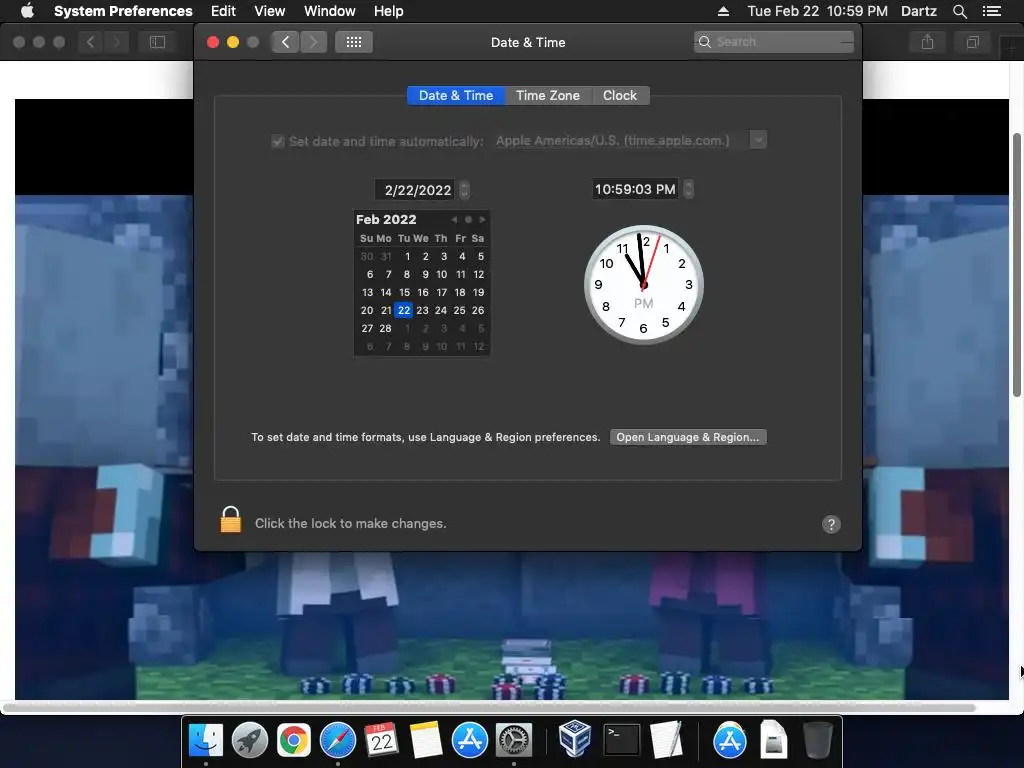This screenshot has width=1024, height=768.
Task: Click the eject icon in menu bar
Action: click(x=723, y=11)
